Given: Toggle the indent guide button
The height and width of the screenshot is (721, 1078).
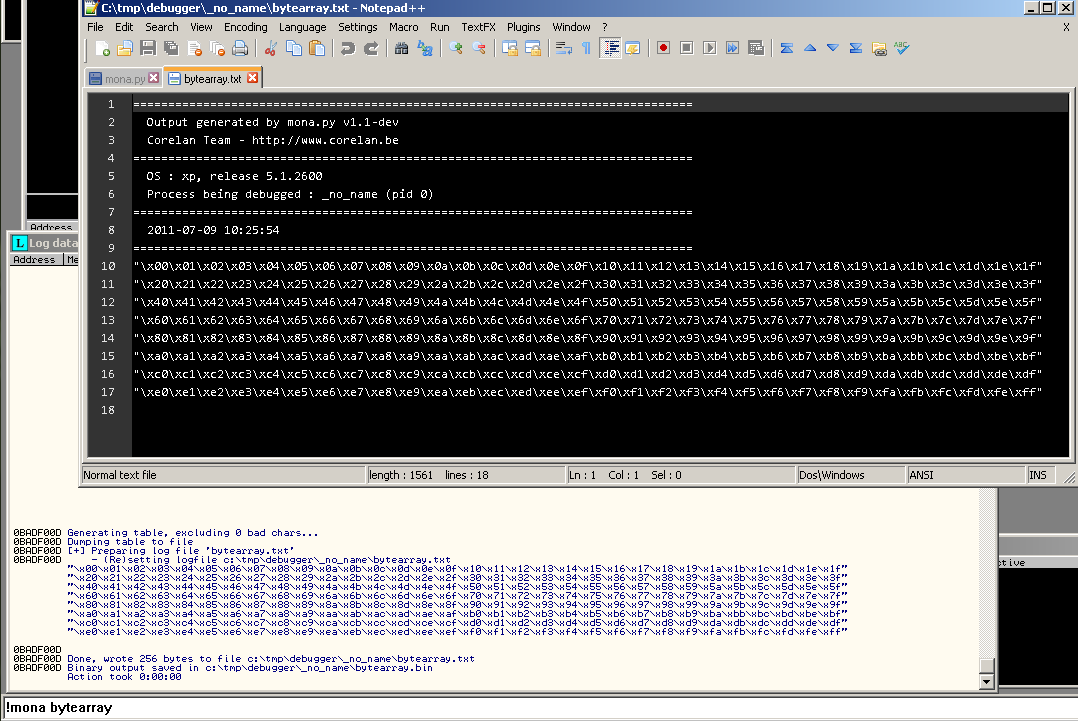Looking at the screenshot, I should point(610,48).
